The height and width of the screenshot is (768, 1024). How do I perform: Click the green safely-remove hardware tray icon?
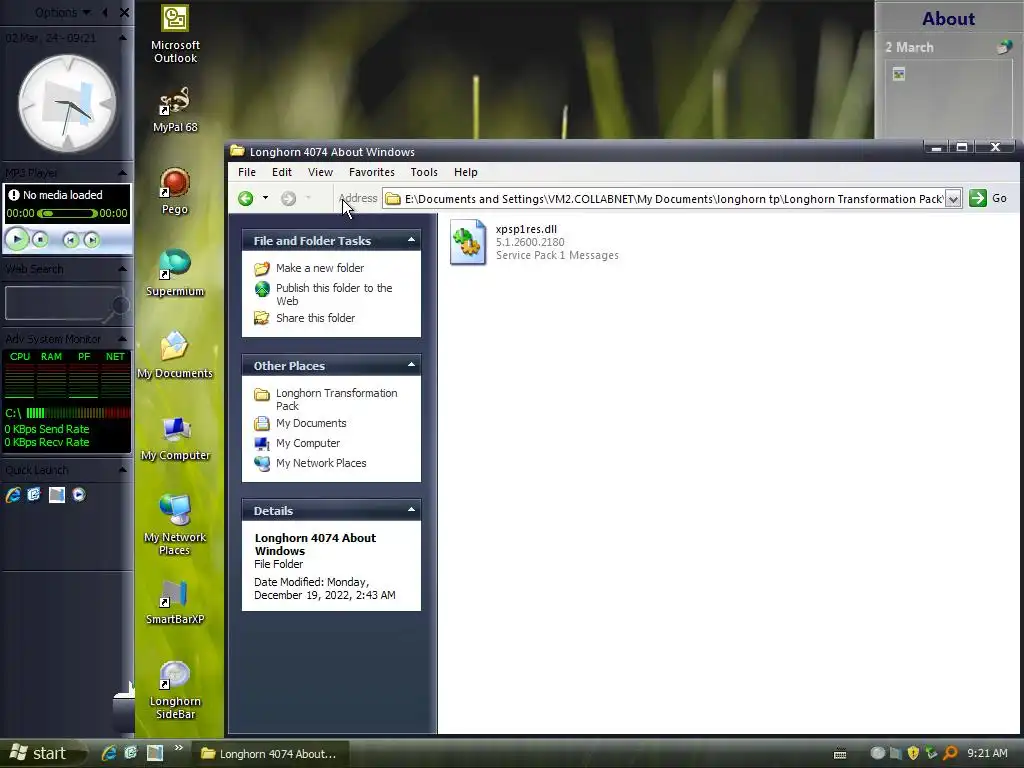click(x=931, y=753)
